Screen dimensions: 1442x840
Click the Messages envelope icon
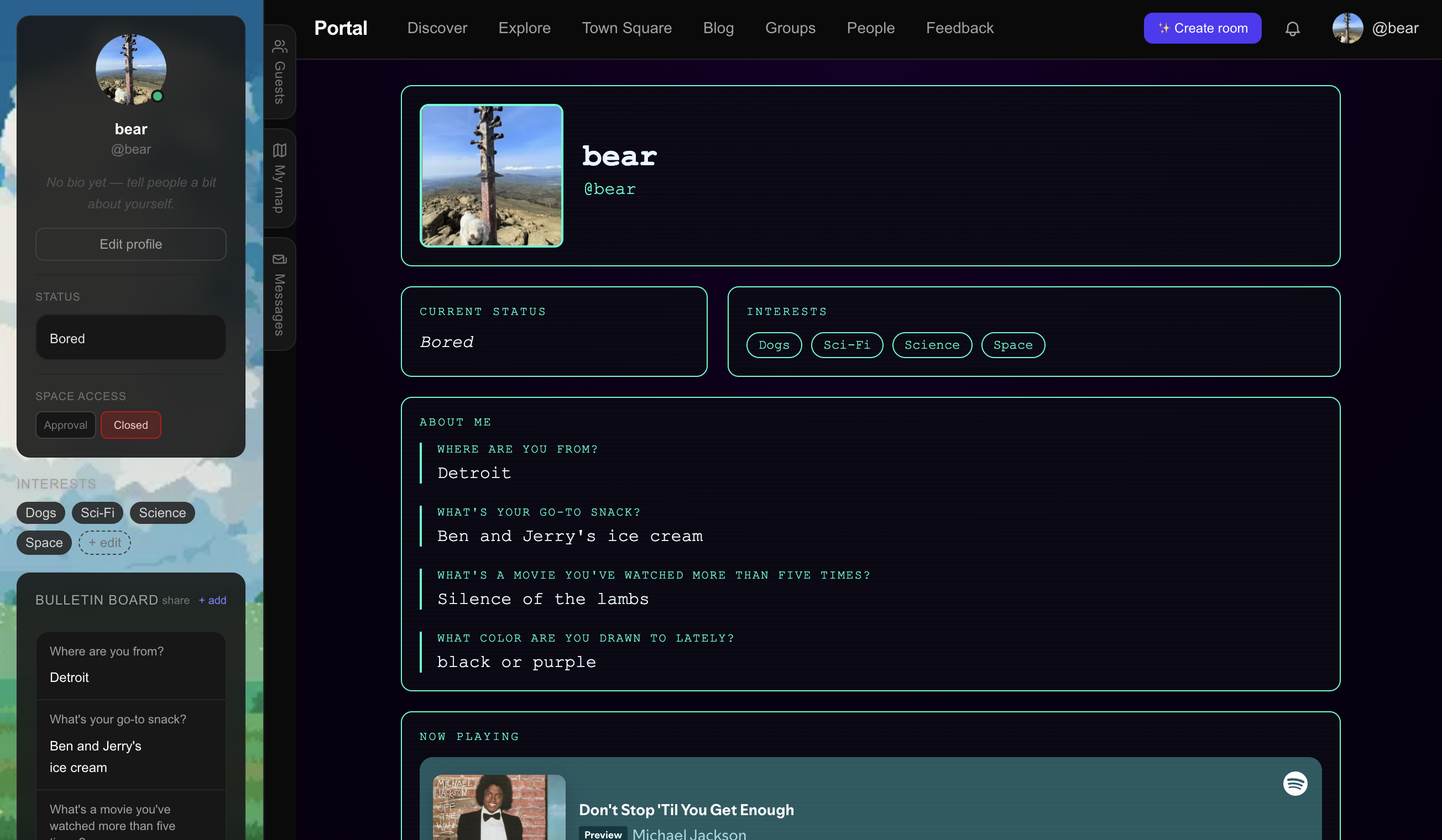point(279,259)
